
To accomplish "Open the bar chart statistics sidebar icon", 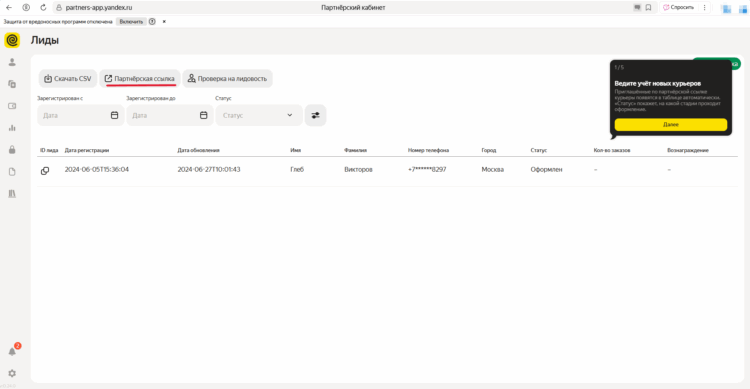I will coord(12,128).
